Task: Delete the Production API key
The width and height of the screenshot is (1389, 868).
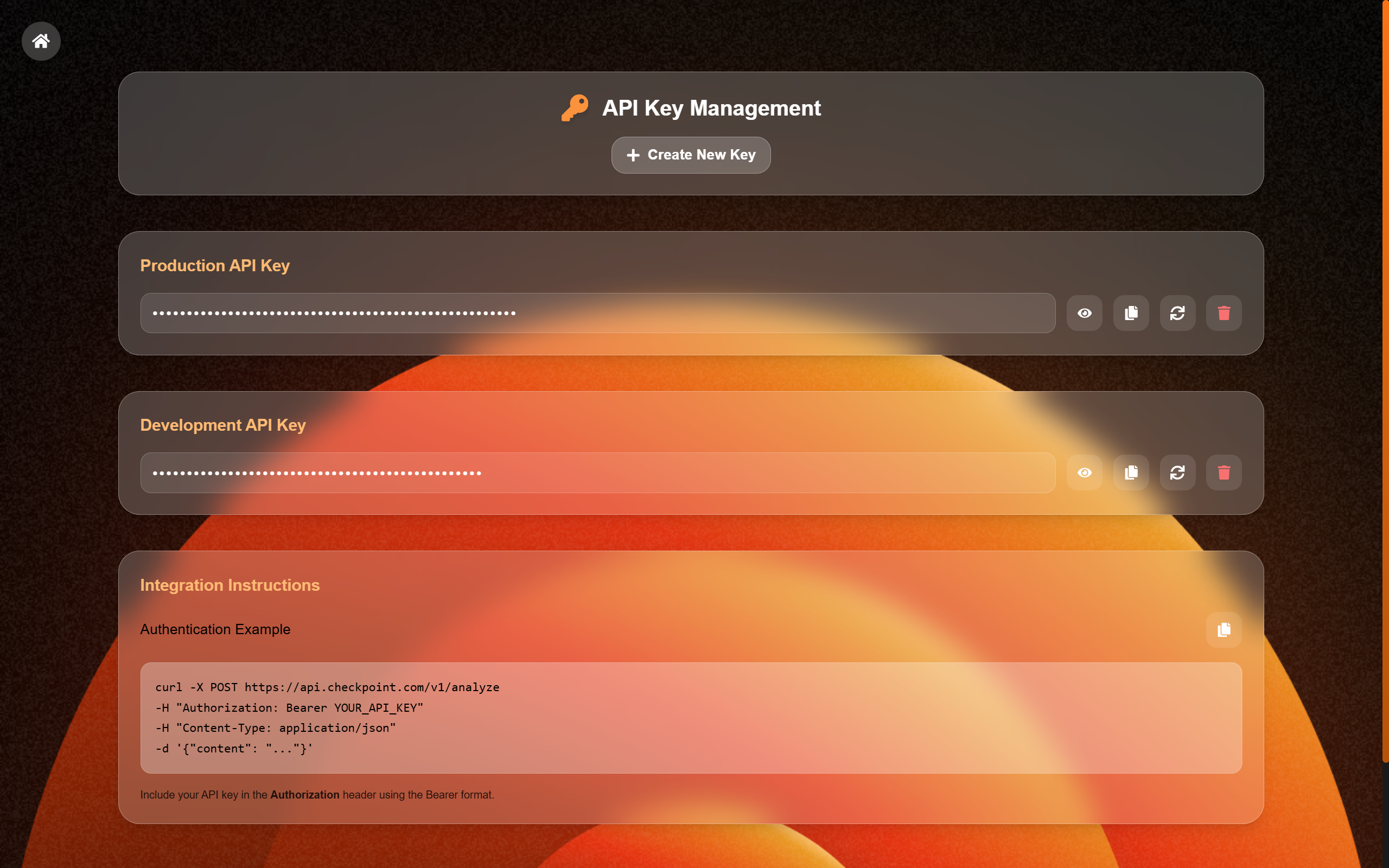Action: (1224, 313)
